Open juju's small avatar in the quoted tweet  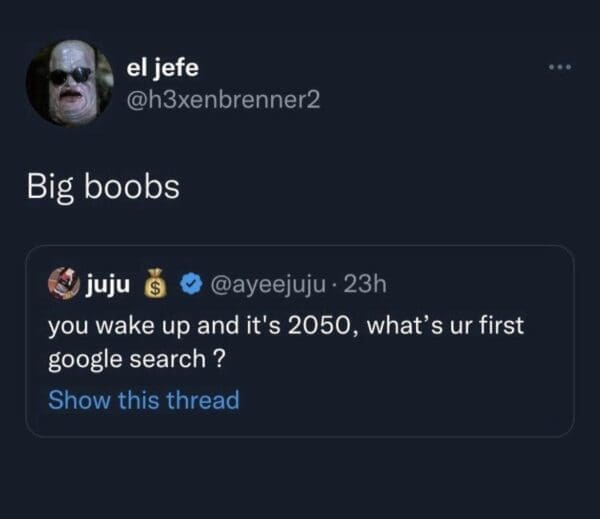(64, 284)
